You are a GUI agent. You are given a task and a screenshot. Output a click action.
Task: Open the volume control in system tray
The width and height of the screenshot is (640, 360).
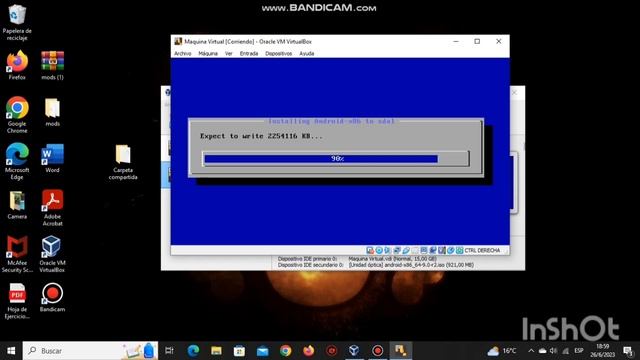[553, 351]
